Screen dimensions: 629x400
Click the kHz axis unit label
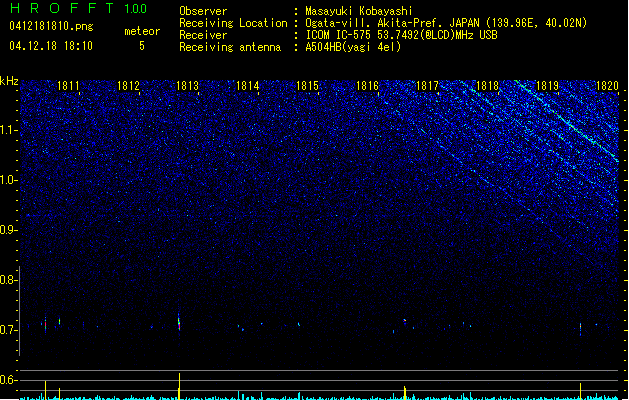(x=9, y=81)
